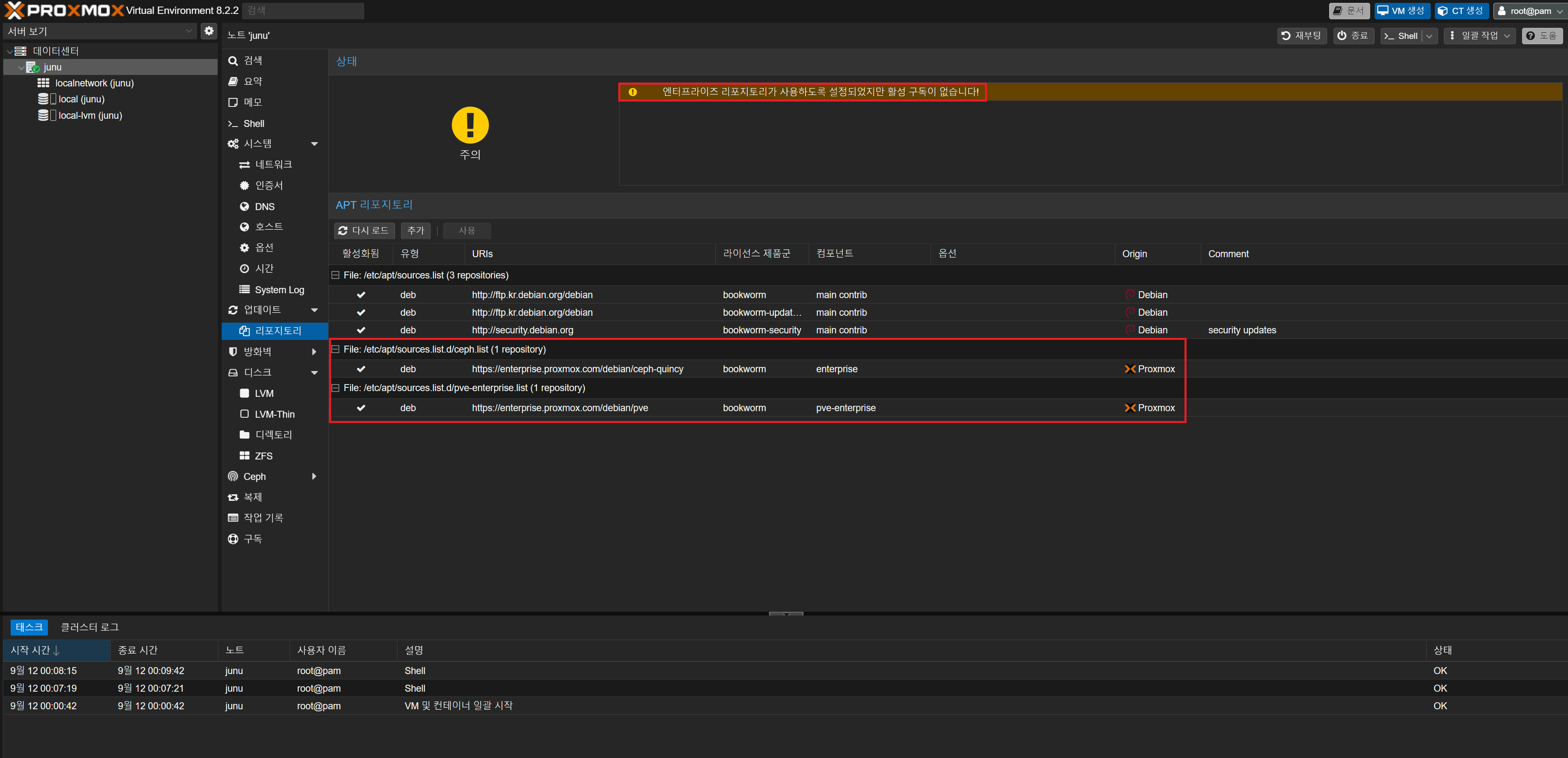
Task: Click the 추가 add repository button
Action: pos(415,231)
